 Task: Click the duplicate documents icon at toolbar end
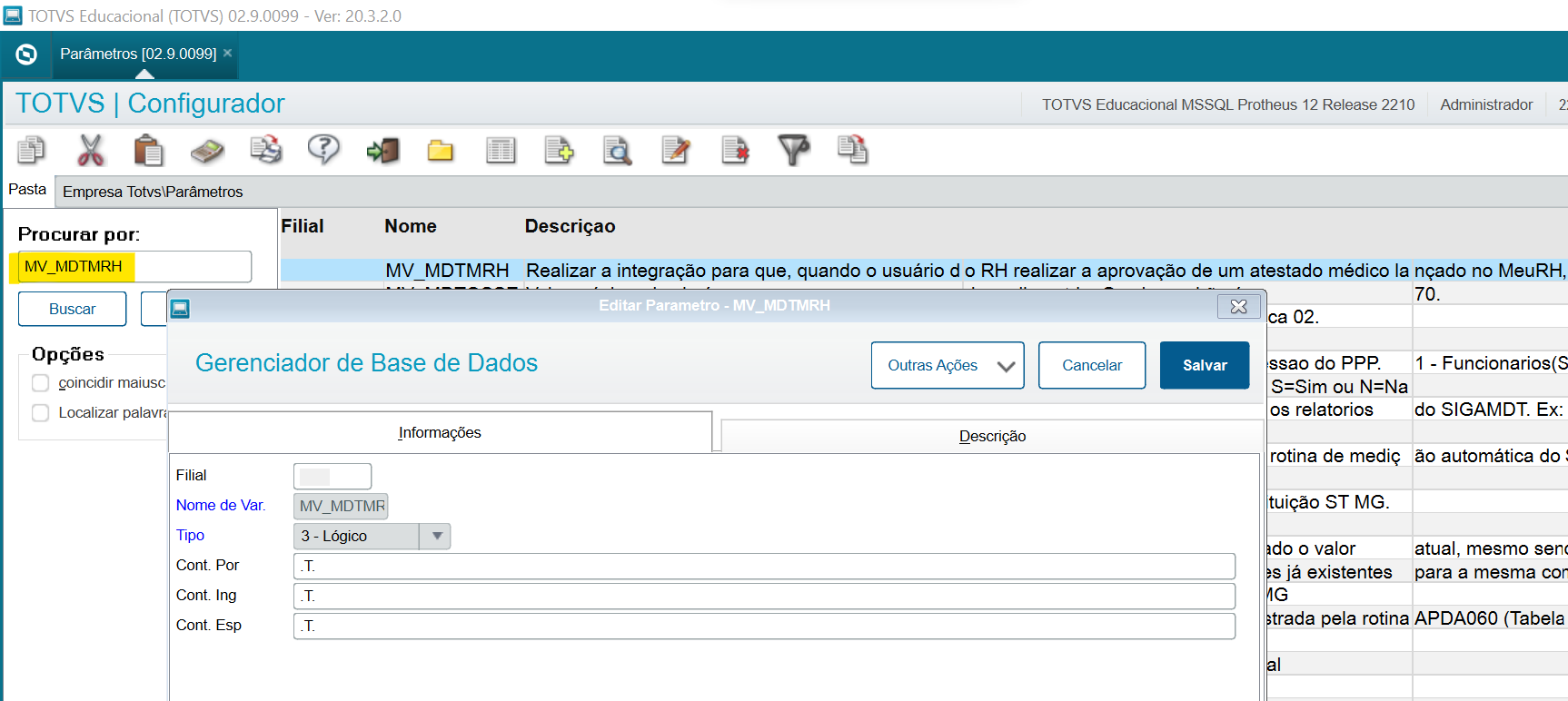tap(852, 150)
